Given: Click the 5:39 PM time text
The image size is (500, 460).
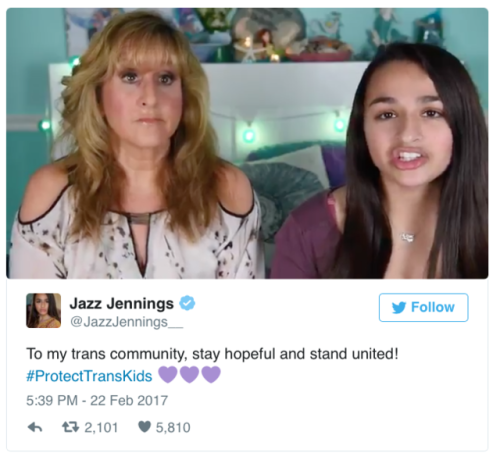Looking at the screenshot, I should (52, 400).
